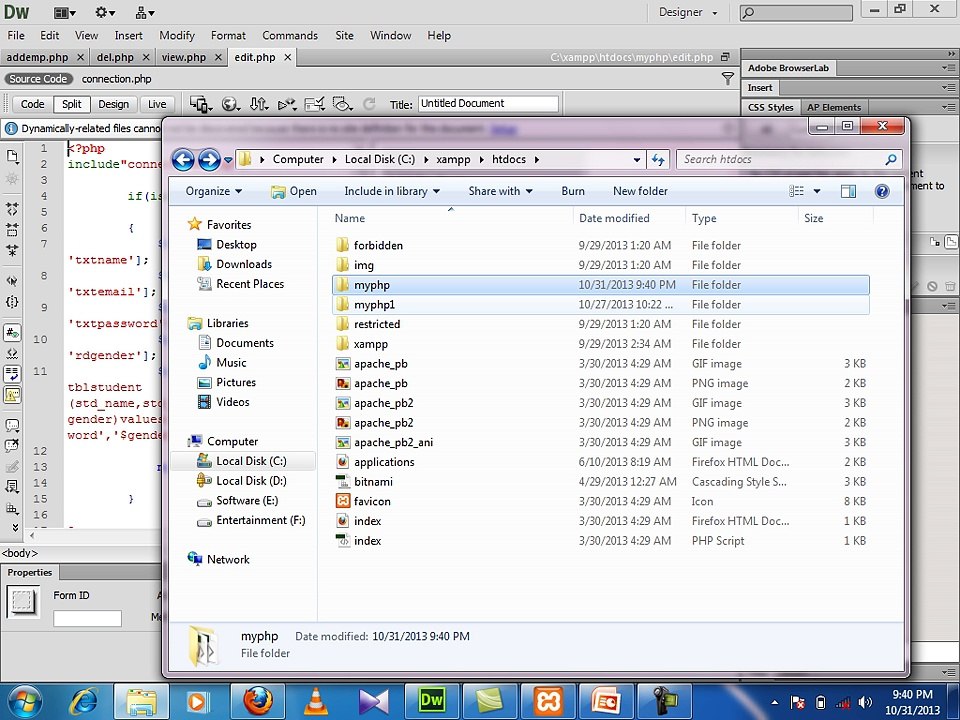Switch to the view.php tab
Viewport: 960px width, 720px height.
click(x=184, y=58)
